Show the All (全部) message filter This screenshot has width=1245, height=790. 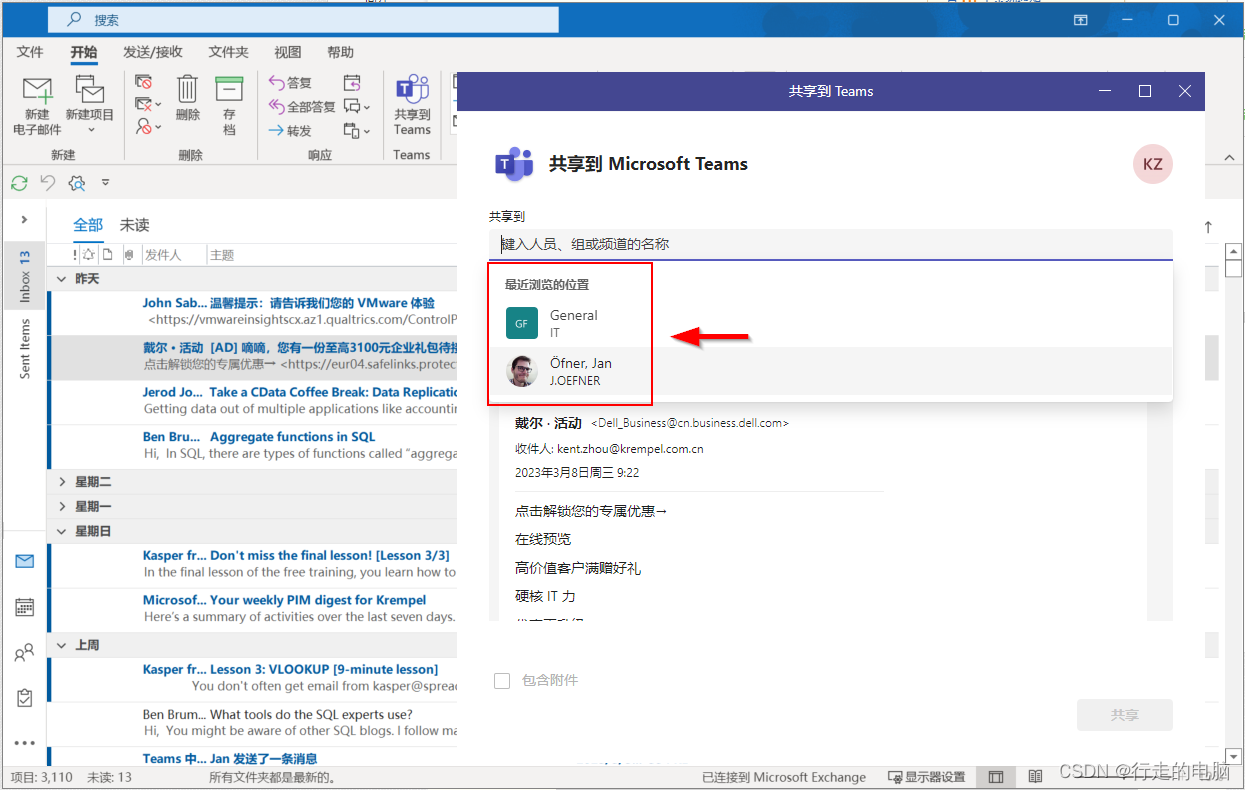[88, 225]
